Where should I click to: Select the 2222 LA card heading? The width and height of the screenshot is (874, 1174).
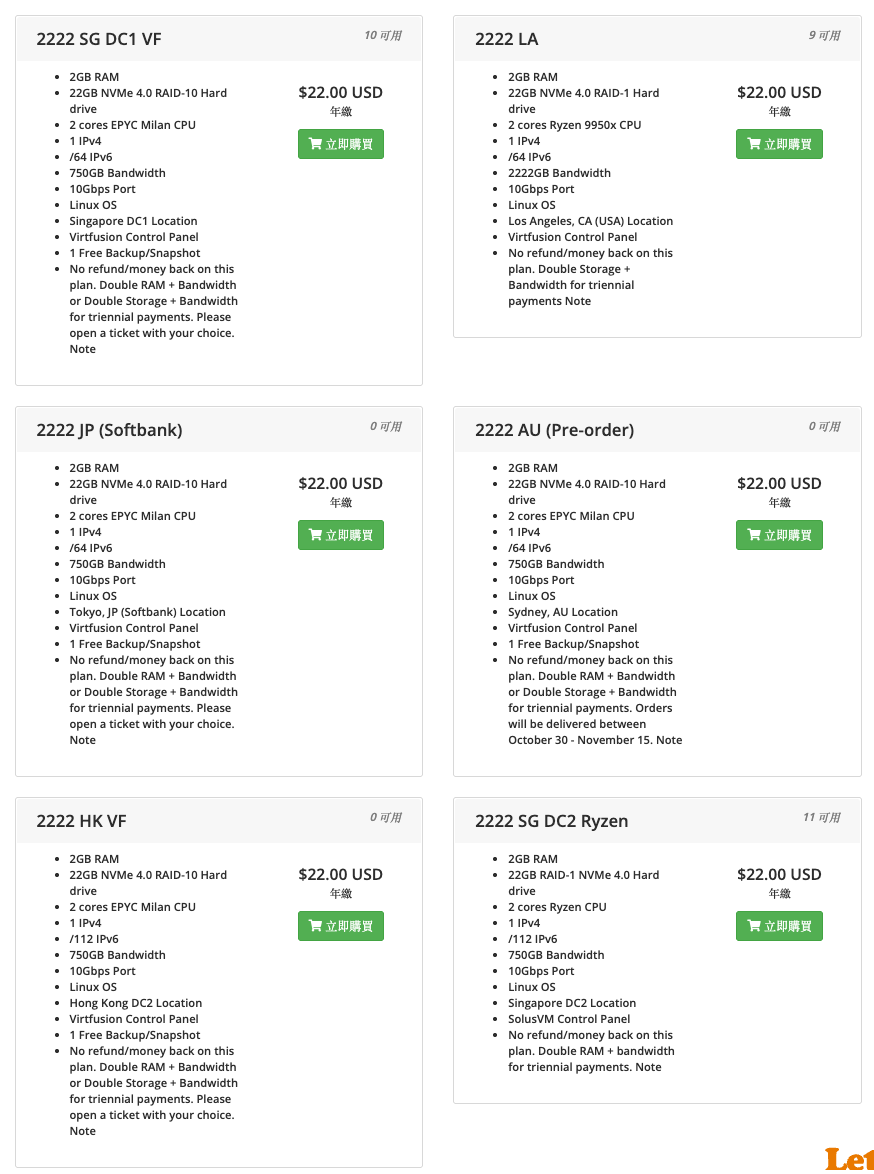[507, 39]
